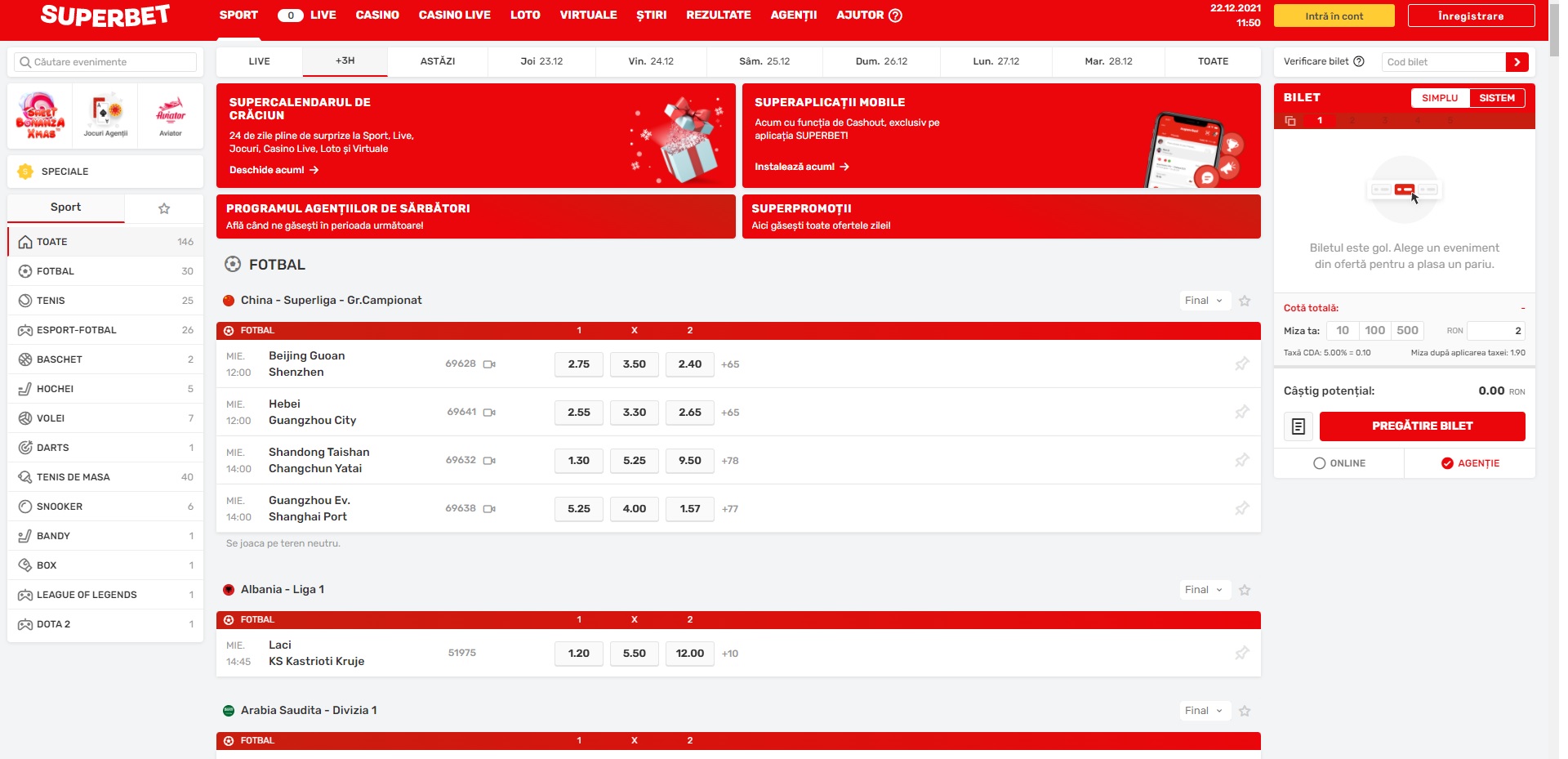Click the Cod bilet input field

[x=1444, y=61]
